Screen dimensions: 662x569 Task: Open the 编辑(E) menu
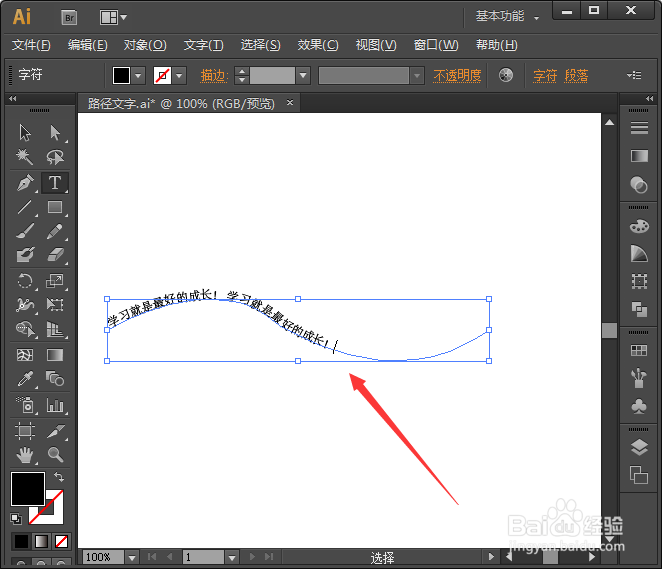87,45
